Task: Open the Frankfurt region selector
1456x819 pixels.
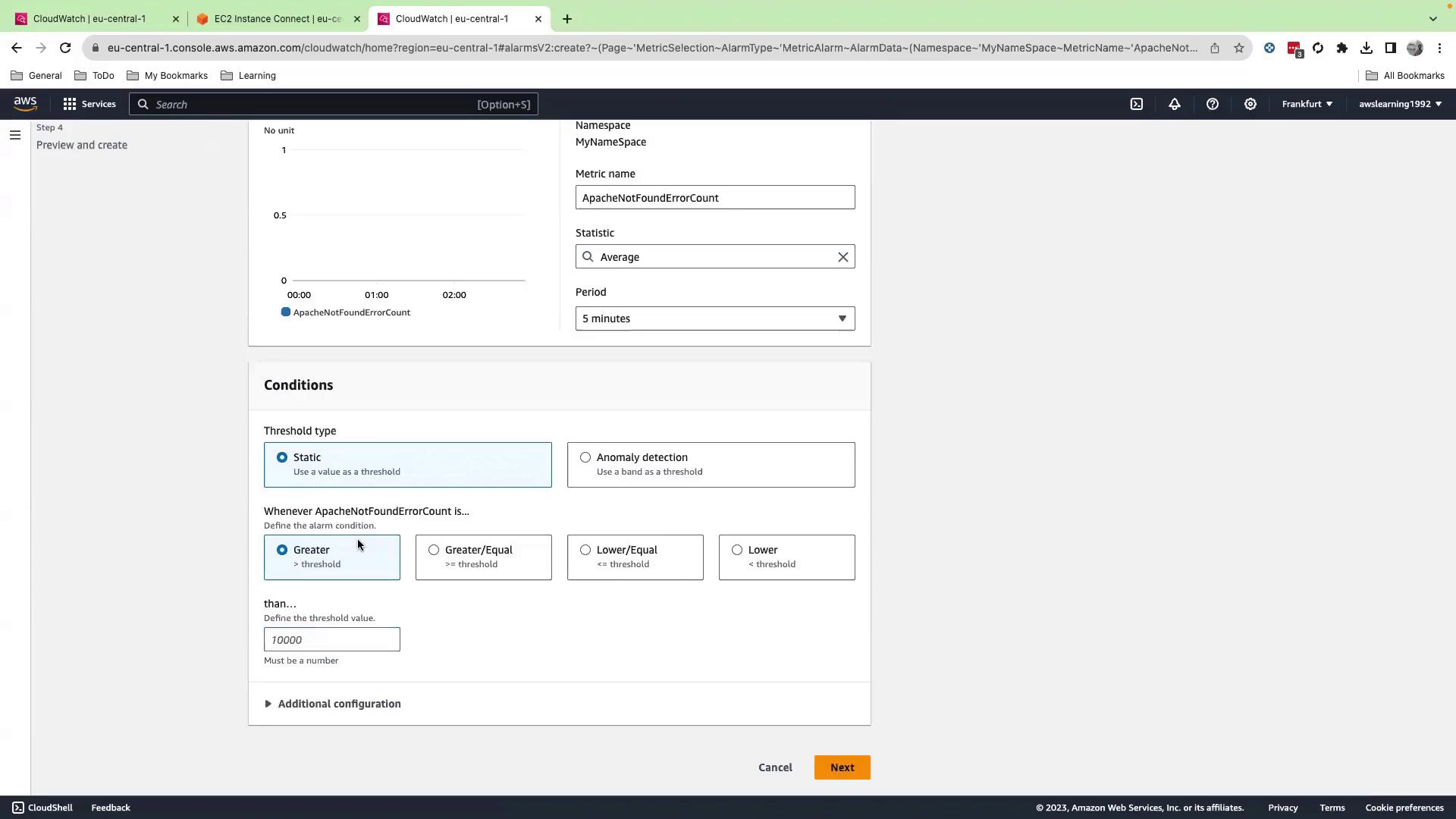Action: 1307,104
